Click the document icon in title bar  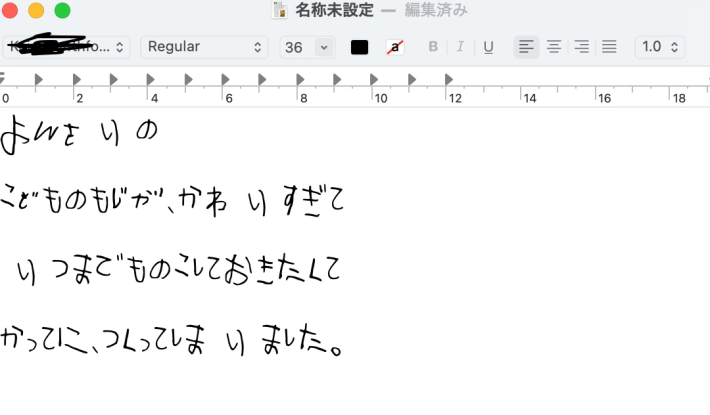click(279, 10)
